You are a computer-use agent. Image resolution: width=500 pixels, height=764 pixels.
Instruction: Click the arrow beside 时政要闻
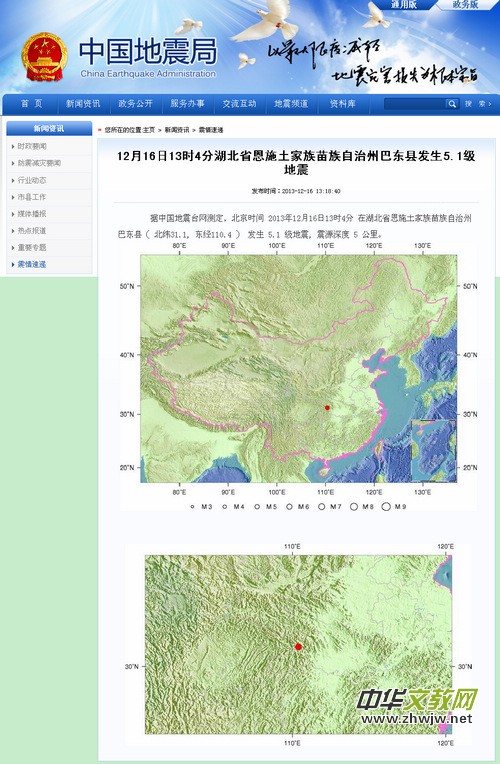pyautogui.click(x=13, y=146)
